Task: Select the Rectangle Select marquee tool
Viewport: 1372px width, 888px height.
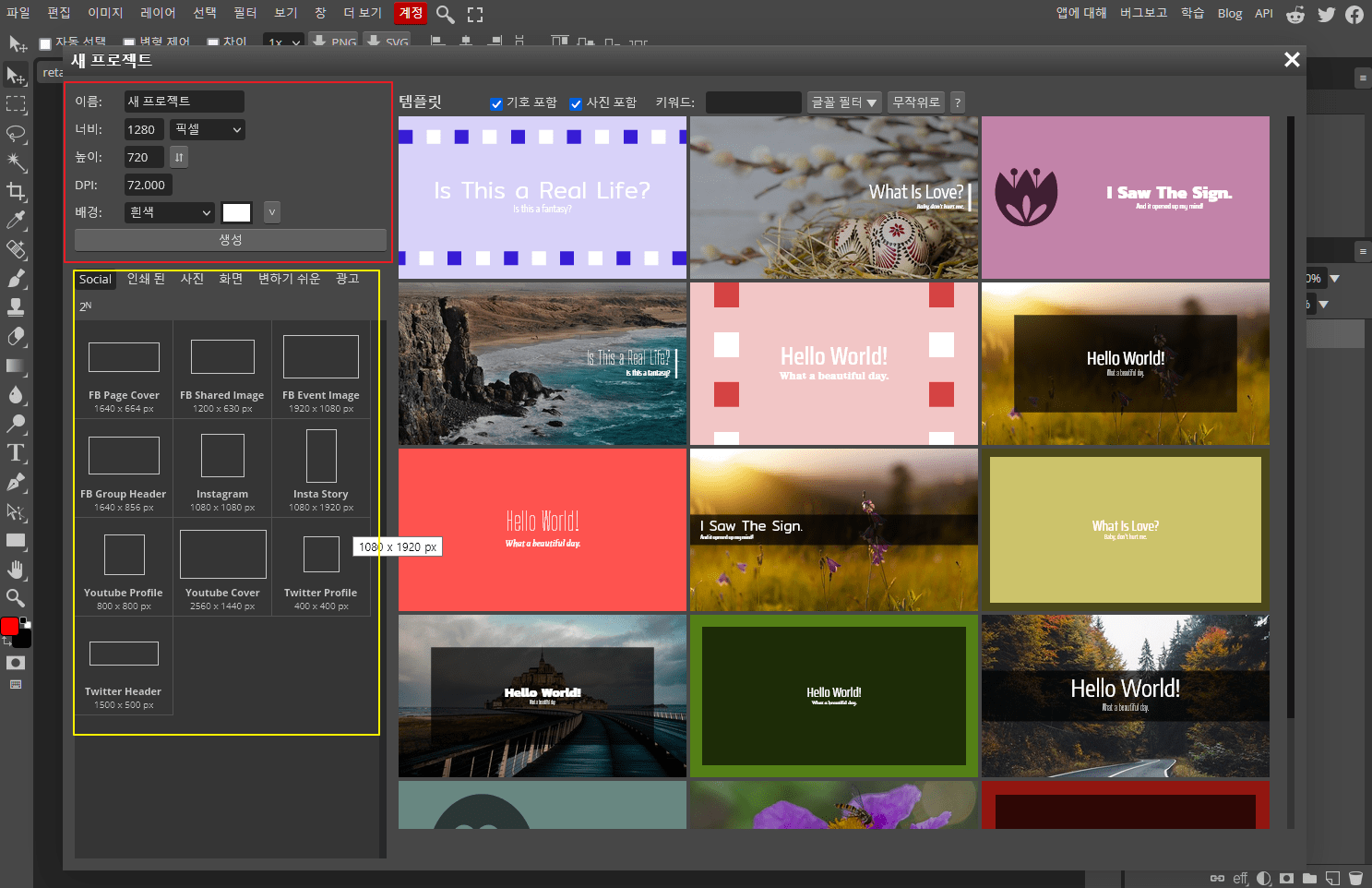Action: (16, 104)
